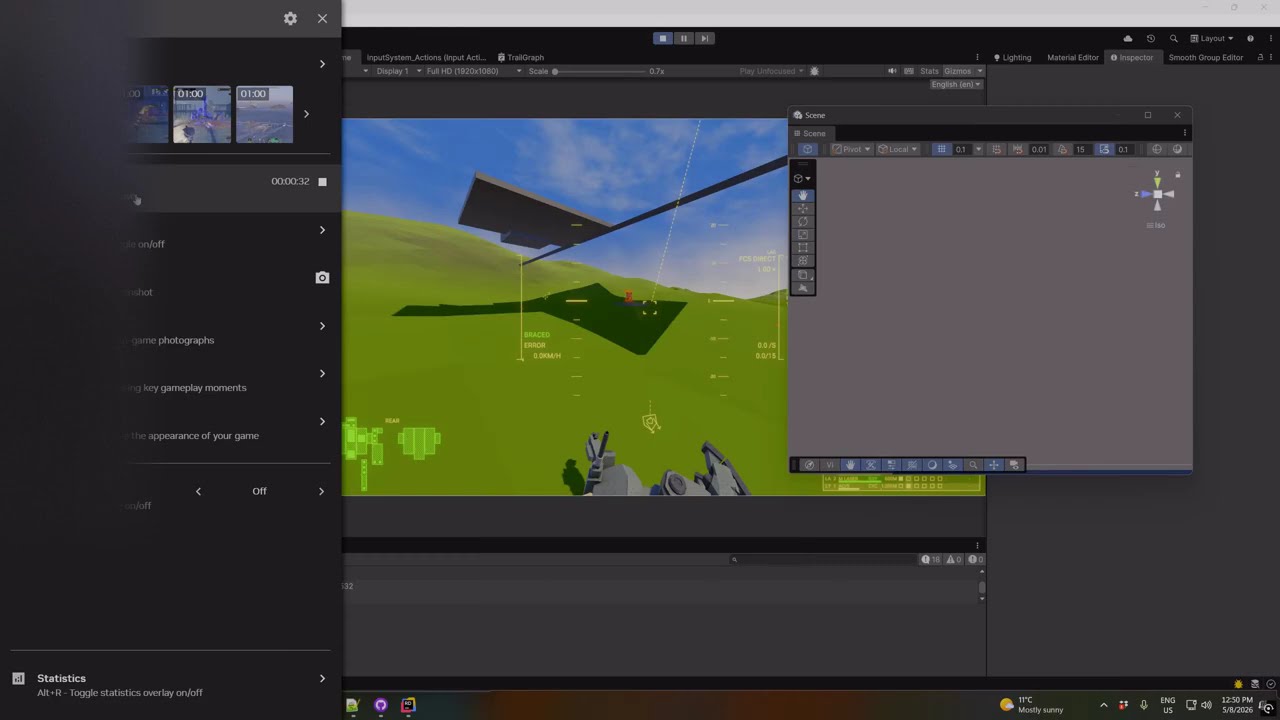
Task: Open the Unity help icon
Action: 1250,38
